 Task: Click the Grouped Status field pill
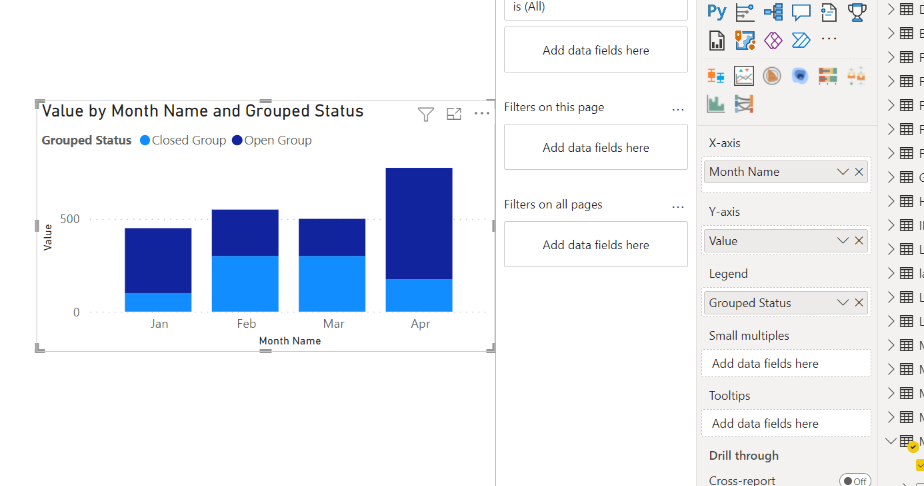[x=786, y=303]
